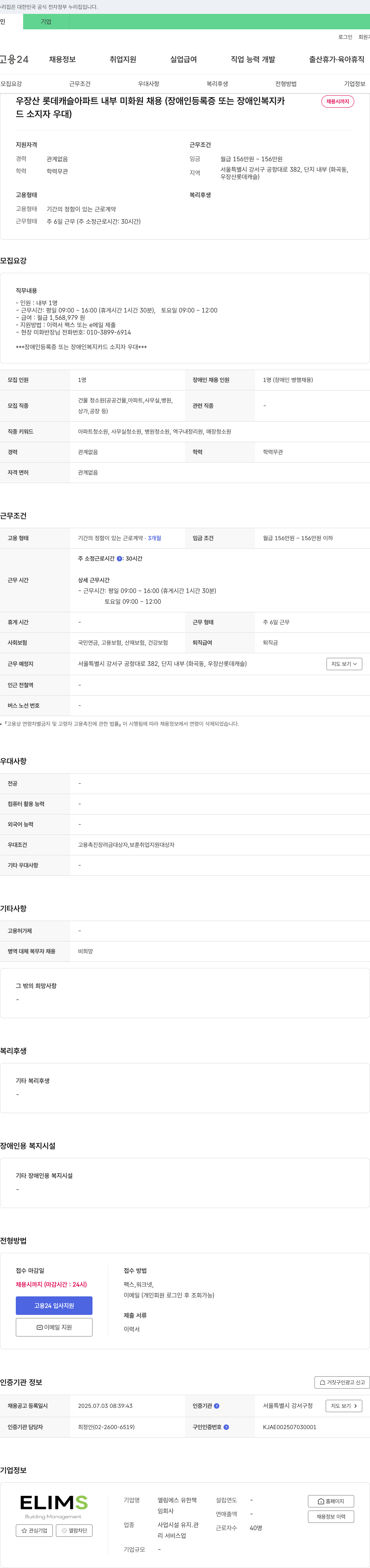Select phone number line 010-3899-6914

tap(73, 332)
